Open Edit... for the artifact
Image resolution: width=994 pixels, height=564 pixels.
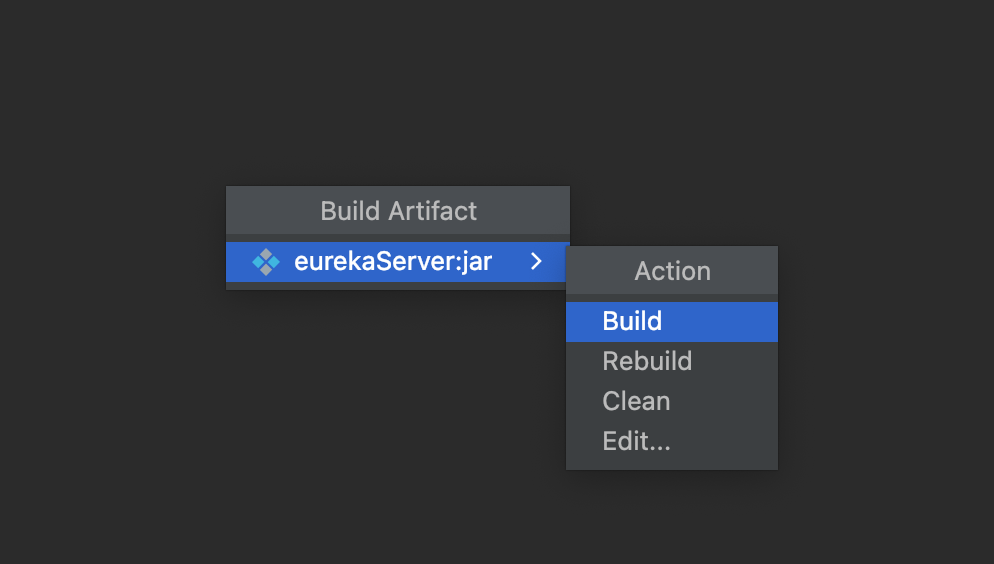pyautogui.click(x=671, y=441)
